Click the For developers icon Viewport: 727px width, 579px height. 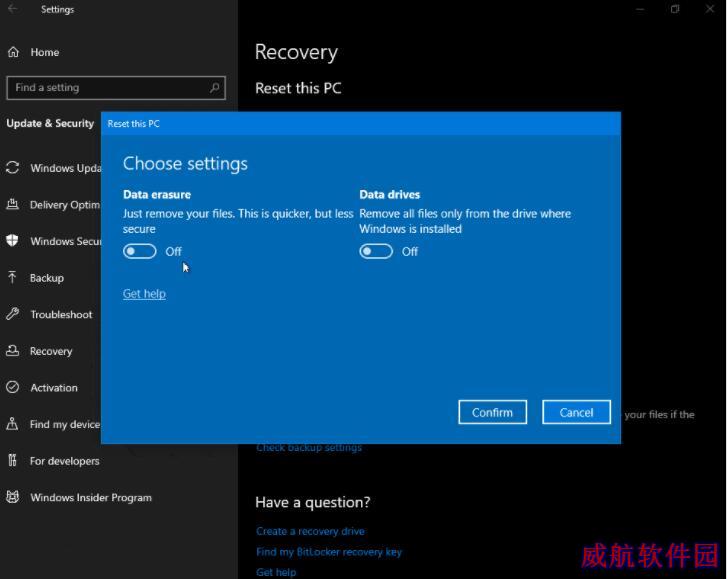(13, 461)
